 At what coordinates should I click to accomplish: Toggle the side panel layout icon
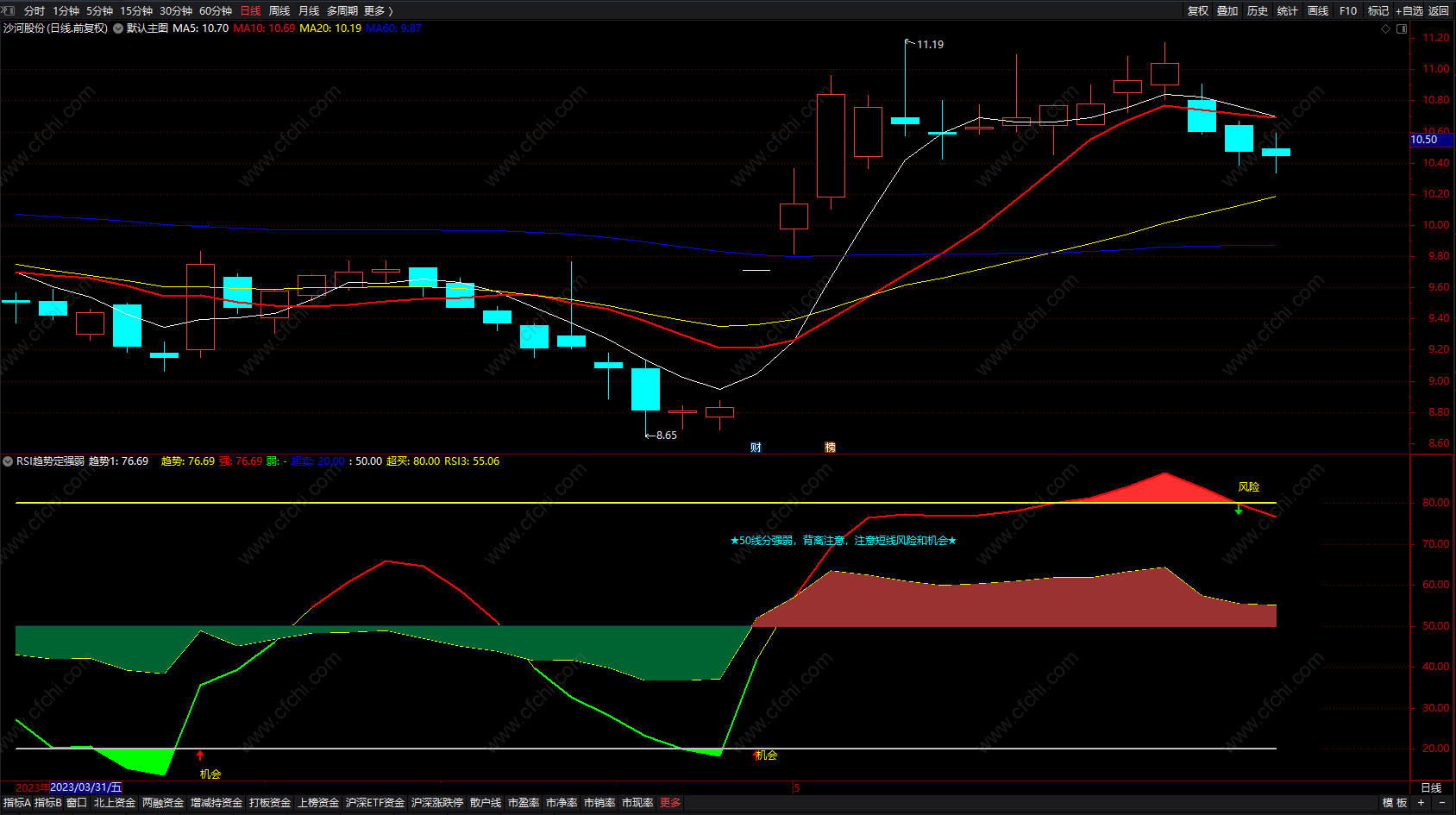click(1402, 28)
